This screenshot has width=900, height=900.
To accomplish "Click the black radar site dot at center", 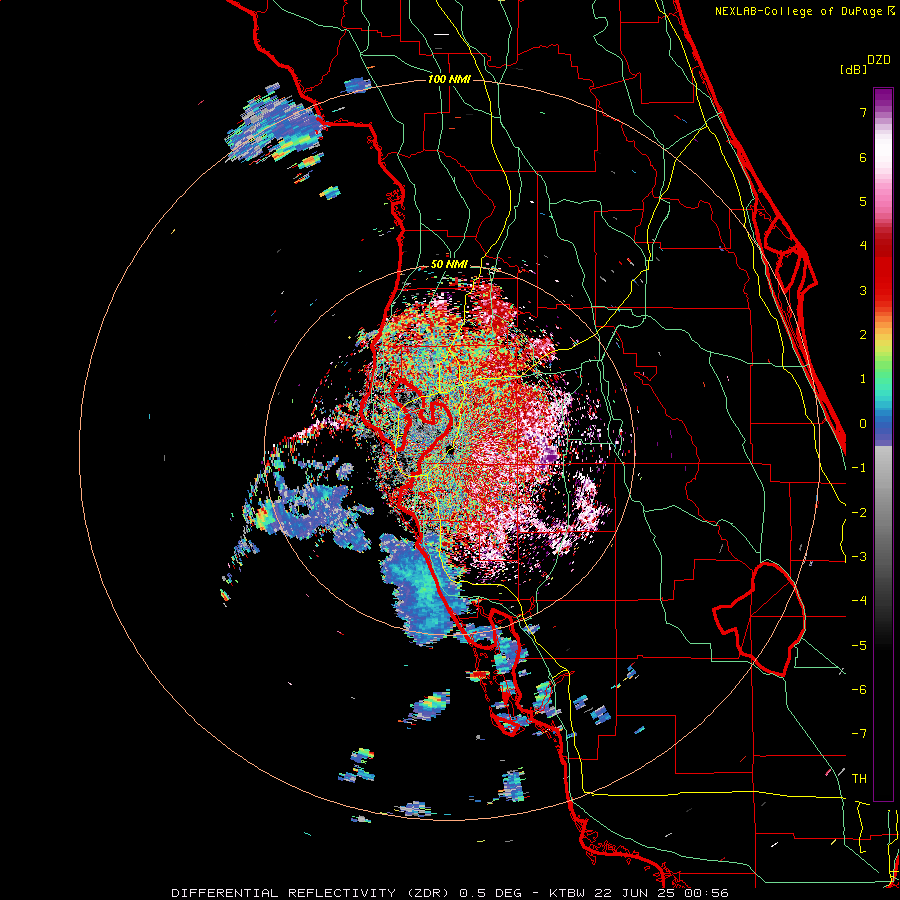I will click(x=451, y=450).
